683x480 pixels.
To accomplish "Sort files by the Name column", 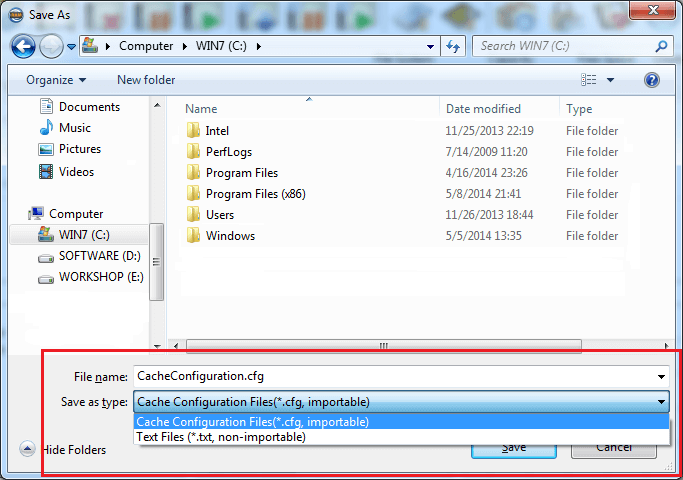I will click(x=201, y=109).
